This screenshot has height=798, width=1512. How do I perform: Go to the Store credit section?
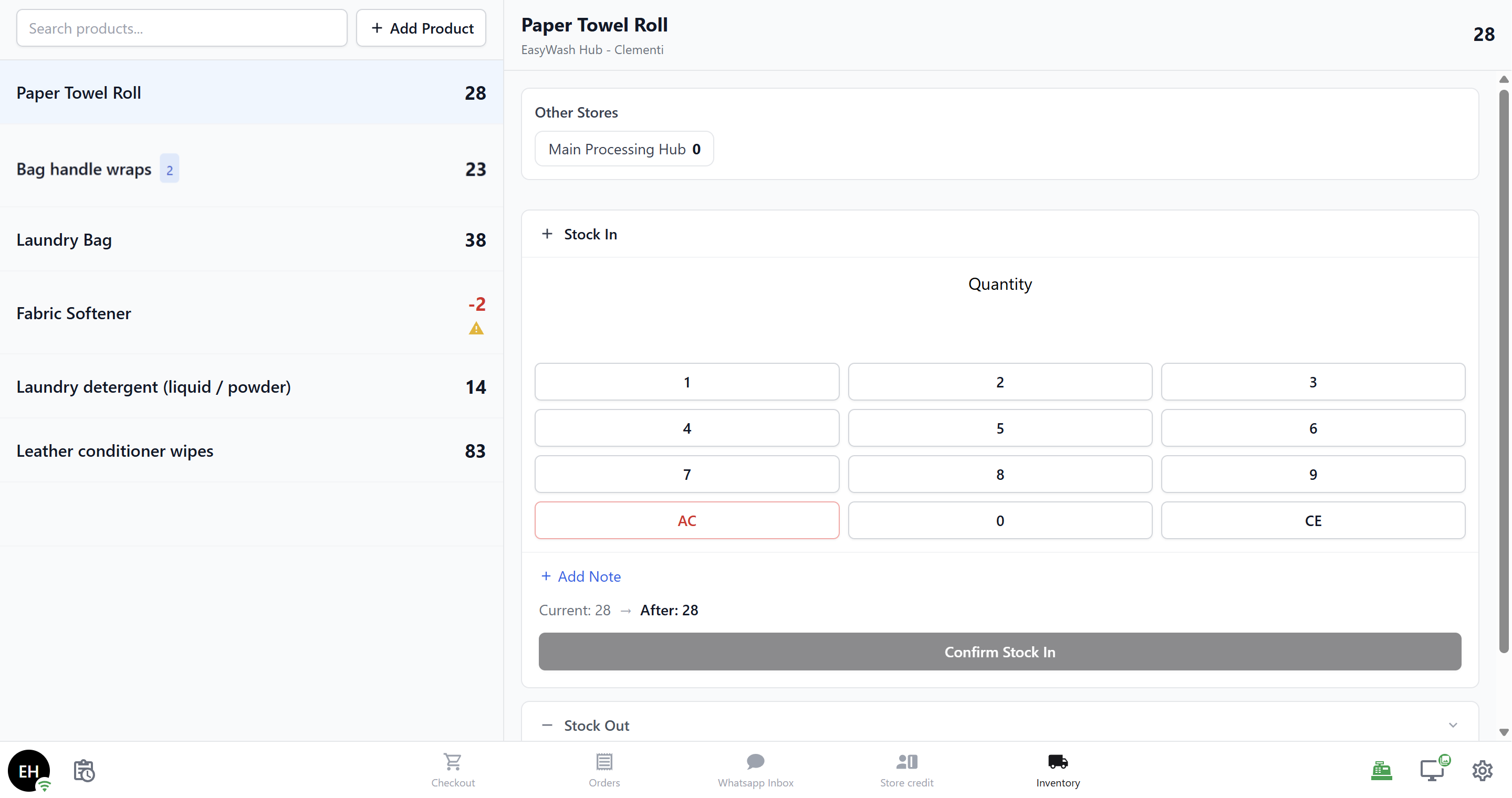tap(906, 769)
